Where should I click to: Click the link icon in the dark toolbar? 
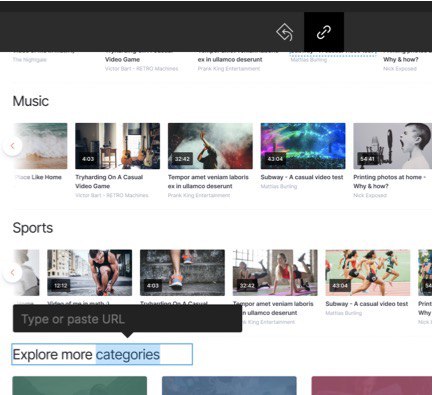pyautogui.click(x=324, y=32)
